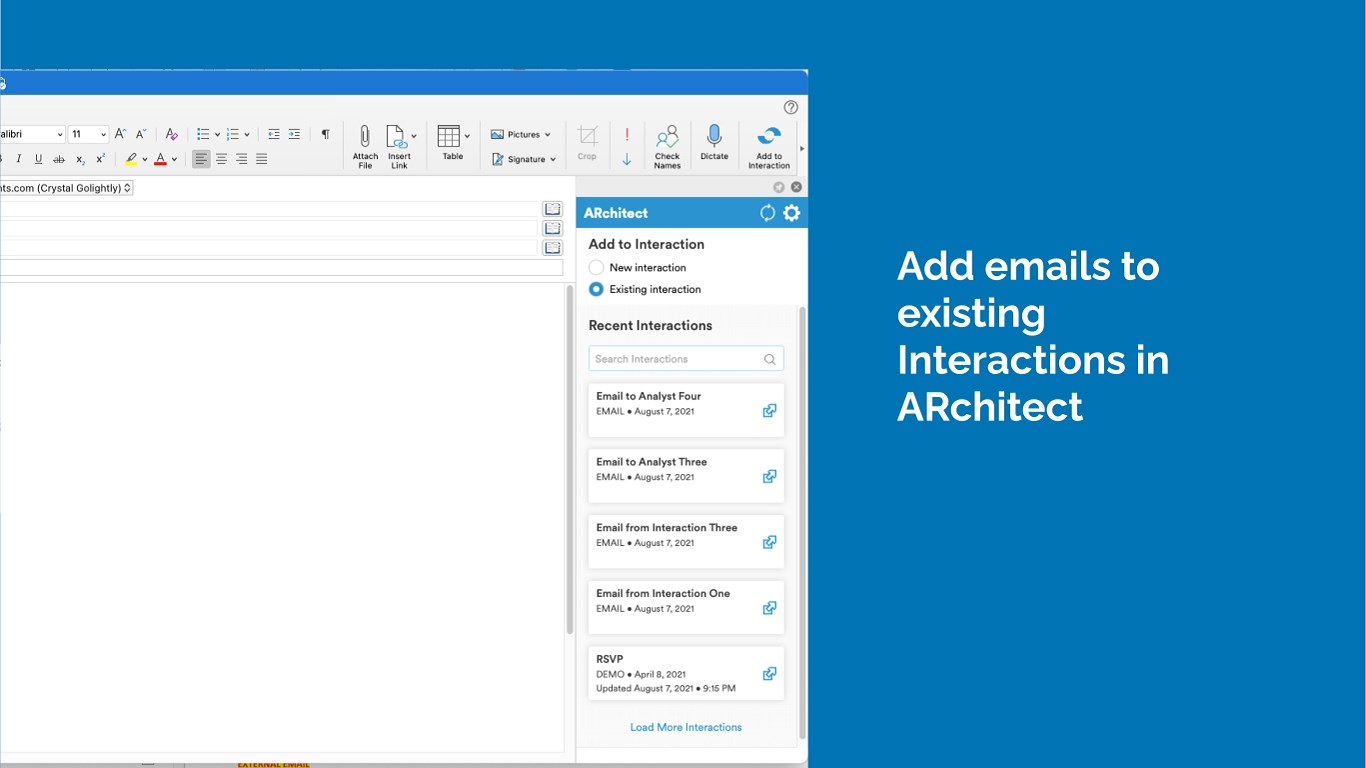Open Email to Analyst Four in new window

coord(769,410)
